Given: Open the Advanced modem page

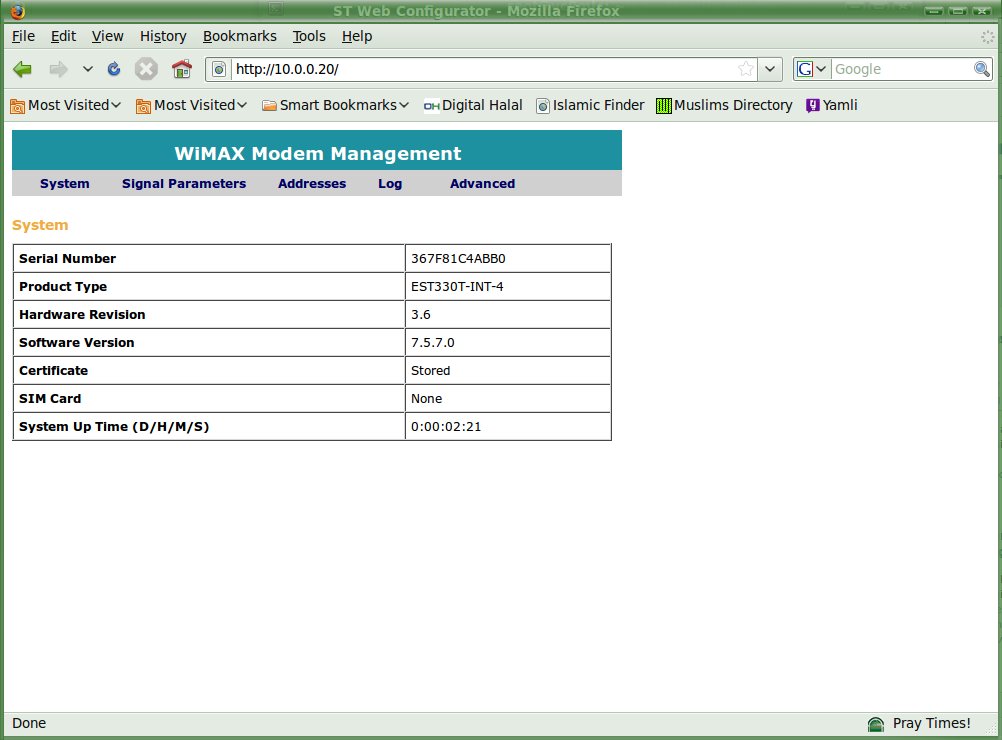Looking at the screenshot, I should tap(482, 184).
